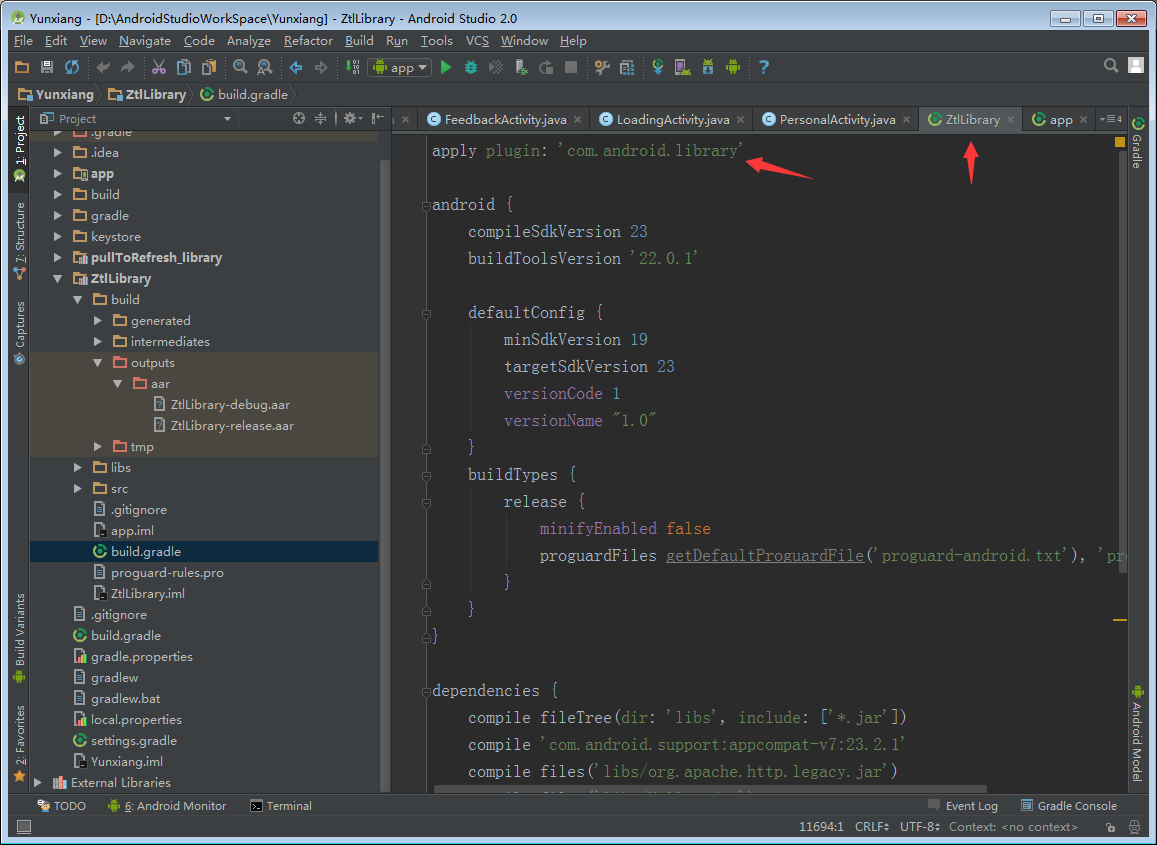Open the Event Log

[963, 806]
